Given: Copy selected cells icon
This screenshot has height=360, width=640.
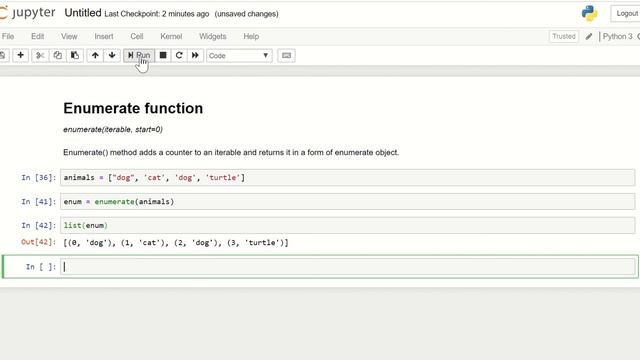Looking at the screenshot, I should coord(58,56).
